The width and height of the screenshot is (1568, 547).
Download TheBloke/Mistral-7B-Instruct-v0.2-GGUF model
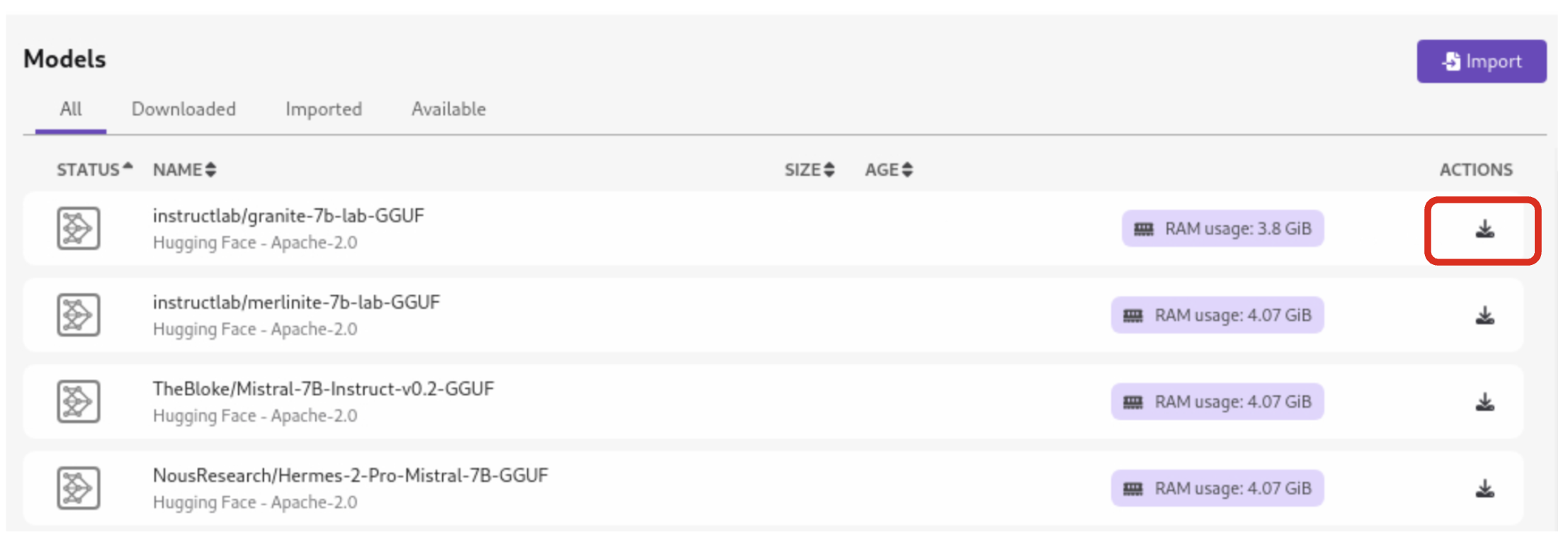click(x=1484, y=402)
